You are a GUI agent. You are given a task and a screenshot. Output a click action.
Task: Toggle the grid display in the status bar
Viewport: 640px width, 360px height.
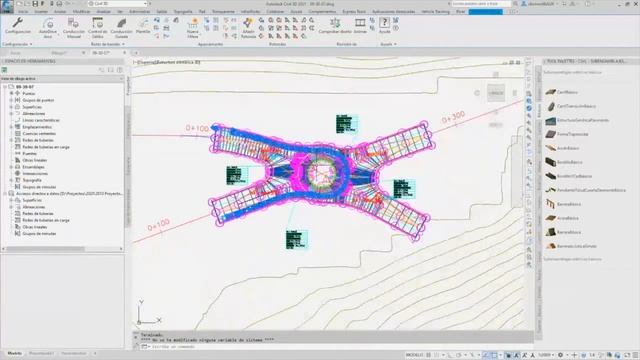pos(429,355)
